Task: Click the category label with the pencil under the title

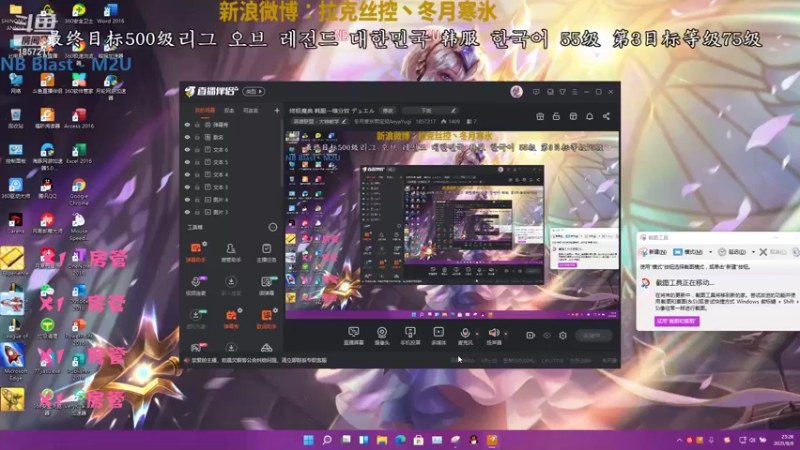Action: (320, 121)
